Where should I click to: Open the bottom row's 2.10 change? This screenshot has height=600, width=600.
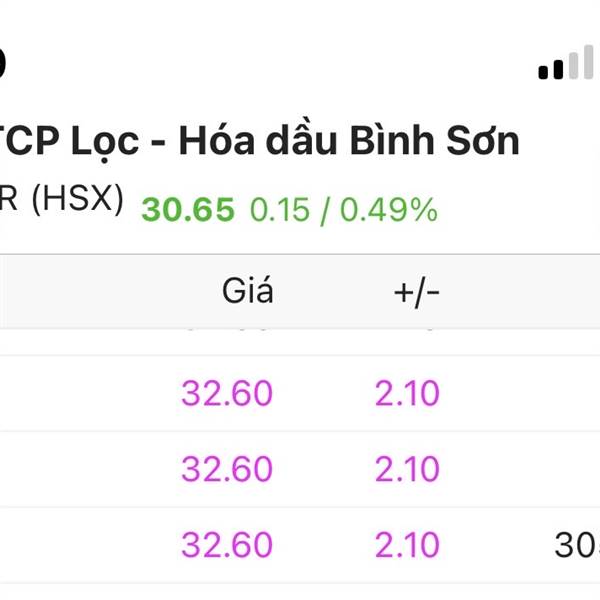pyautogui.click(x=407, y=545)
